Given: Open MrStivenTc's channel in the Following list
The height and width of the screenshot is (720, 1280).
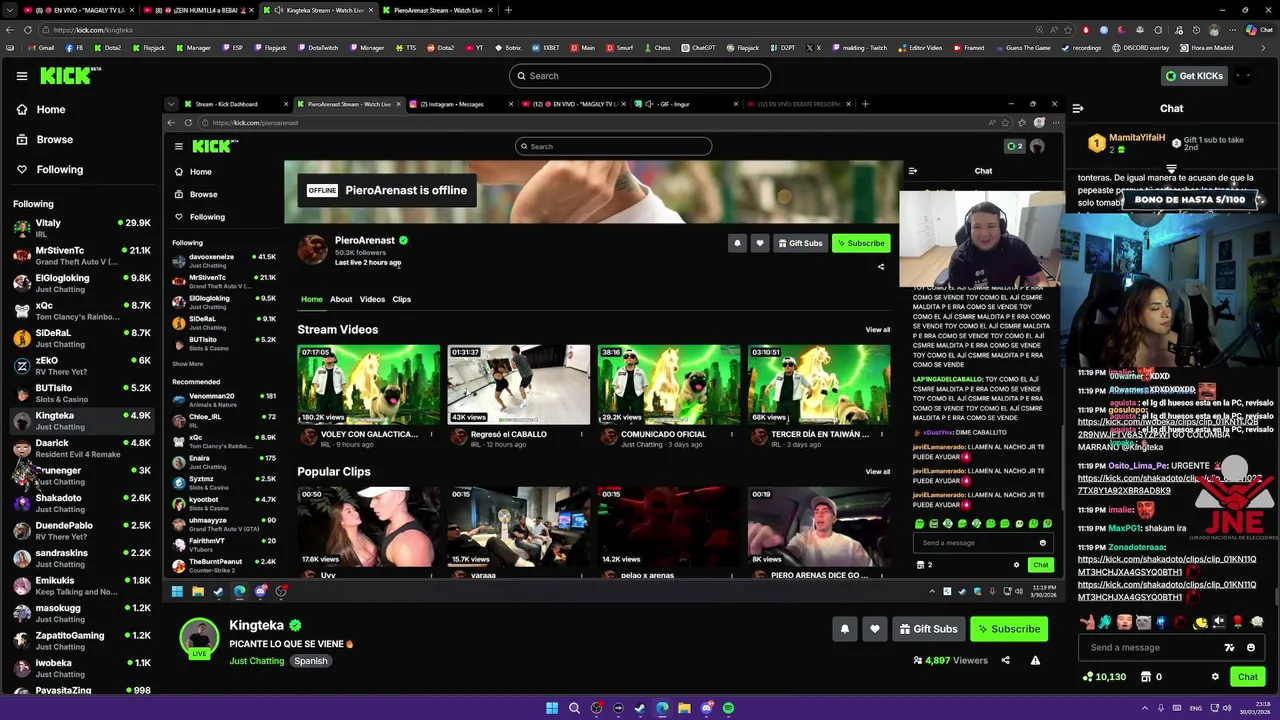Looking at the screenshot, I should coord(82,256).
